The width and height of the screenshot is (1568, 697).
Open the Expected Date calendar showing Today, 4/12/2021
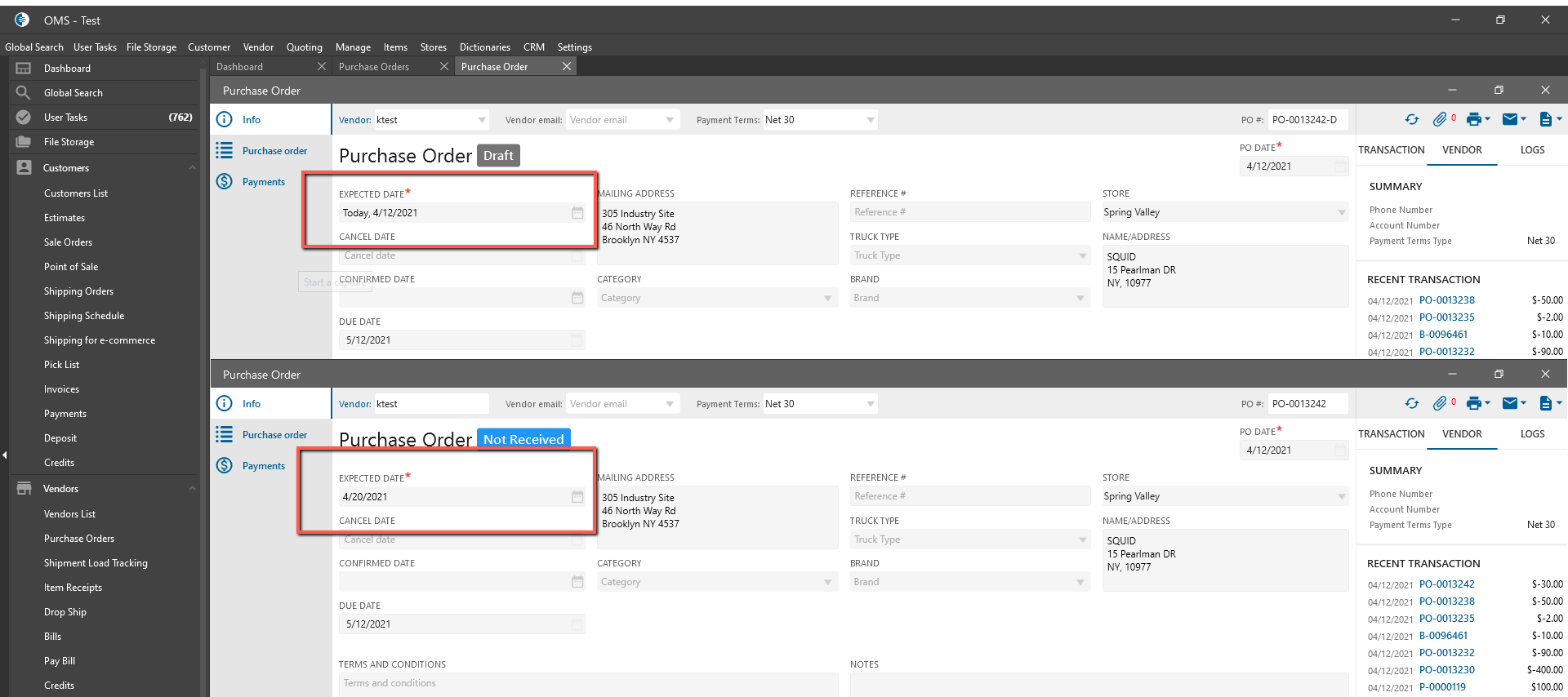tap(577, 213)
